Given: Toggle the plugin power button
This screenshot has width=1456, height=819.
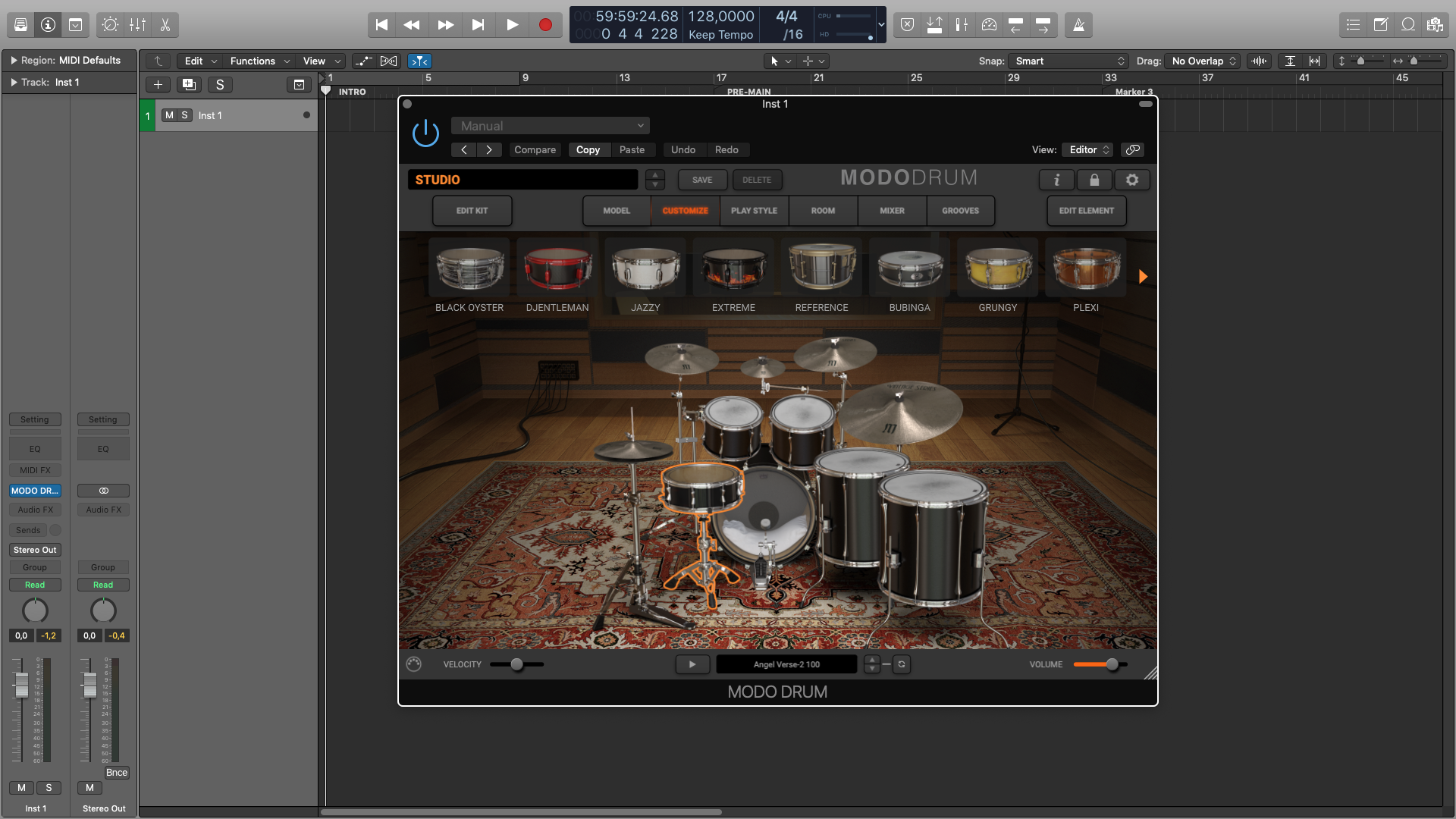Looking at the screenshot, I should coord(425,133).
